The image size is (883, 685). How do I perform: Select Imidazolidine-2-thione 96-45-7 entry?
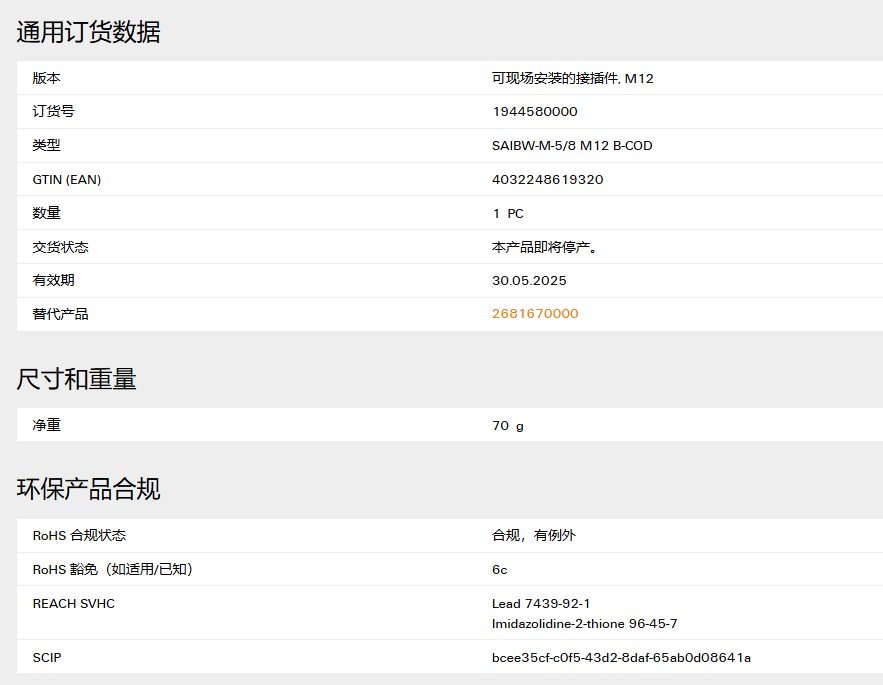point(585,624)
